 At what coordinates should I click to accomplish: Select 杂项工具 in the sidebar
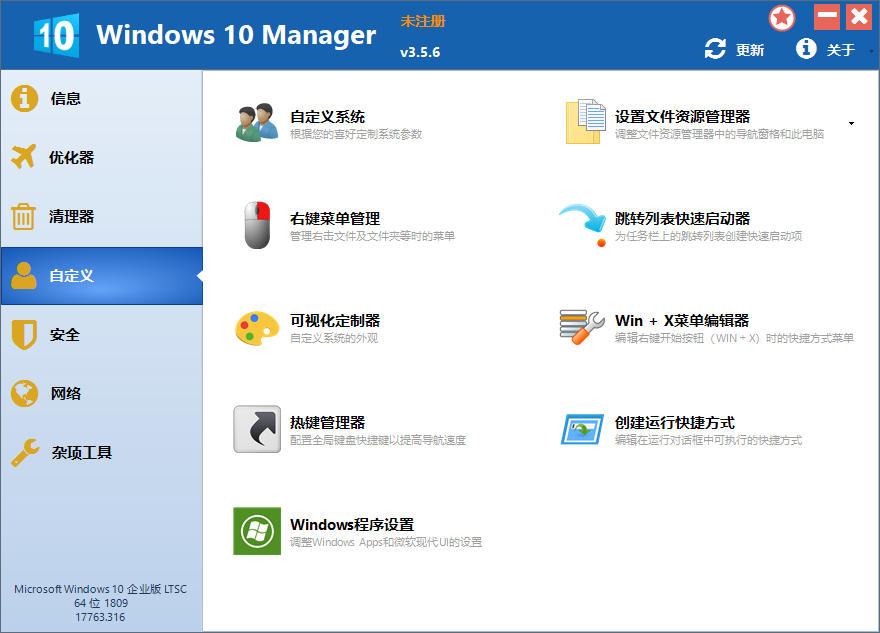click(x=81, y=453)
